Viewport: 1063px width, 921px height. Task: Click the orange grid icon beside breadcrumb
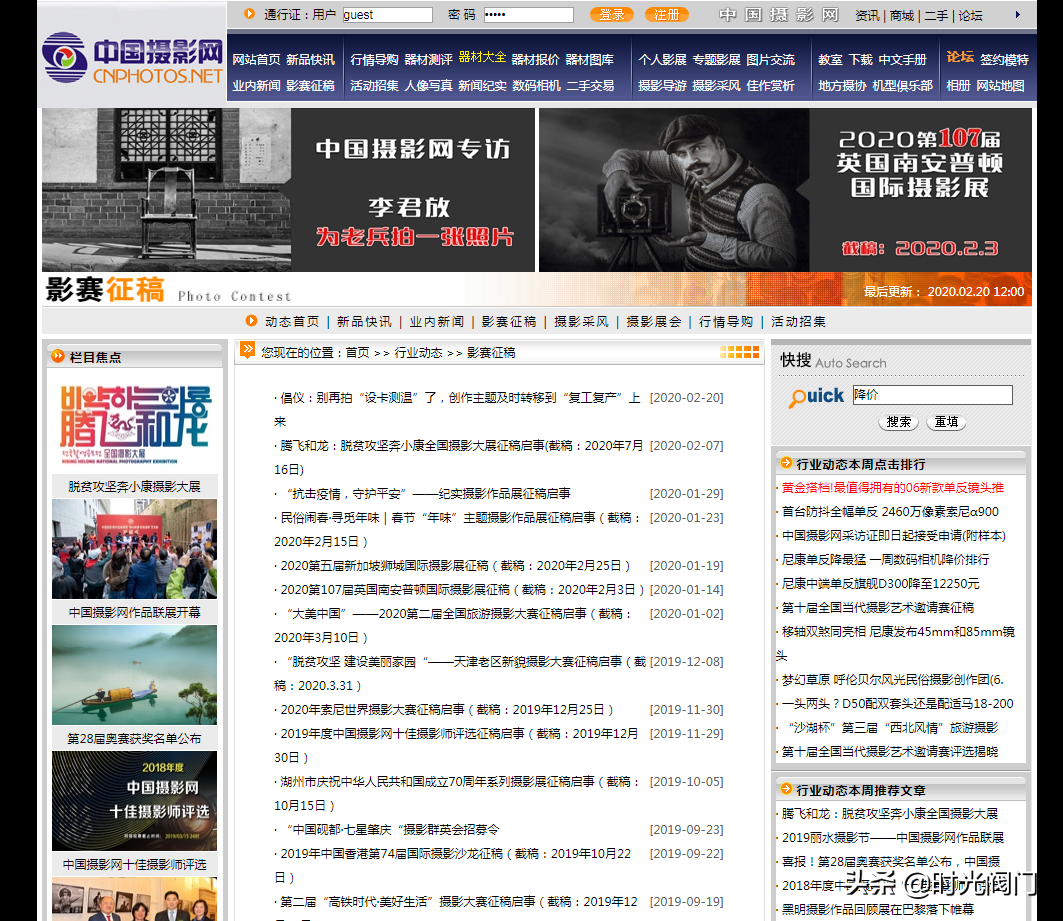coord(740,352)
